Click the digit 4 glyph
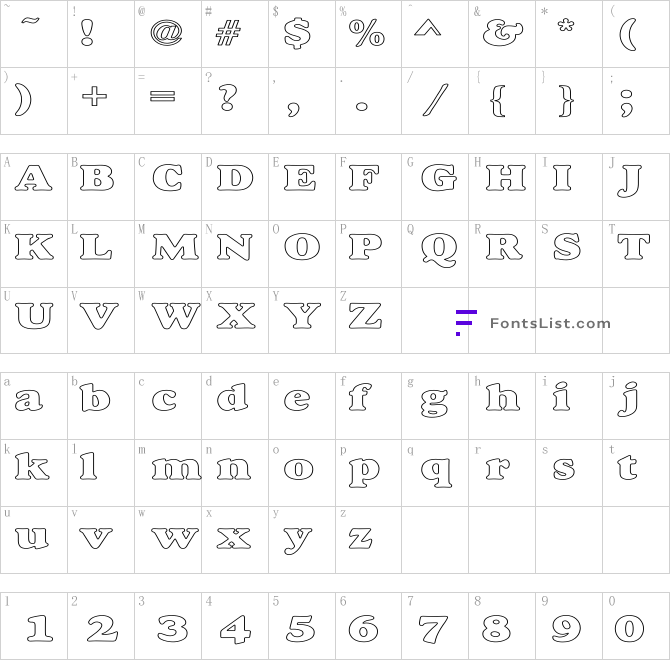The height and width of the screenshot is (660, 670). [235, 629]
